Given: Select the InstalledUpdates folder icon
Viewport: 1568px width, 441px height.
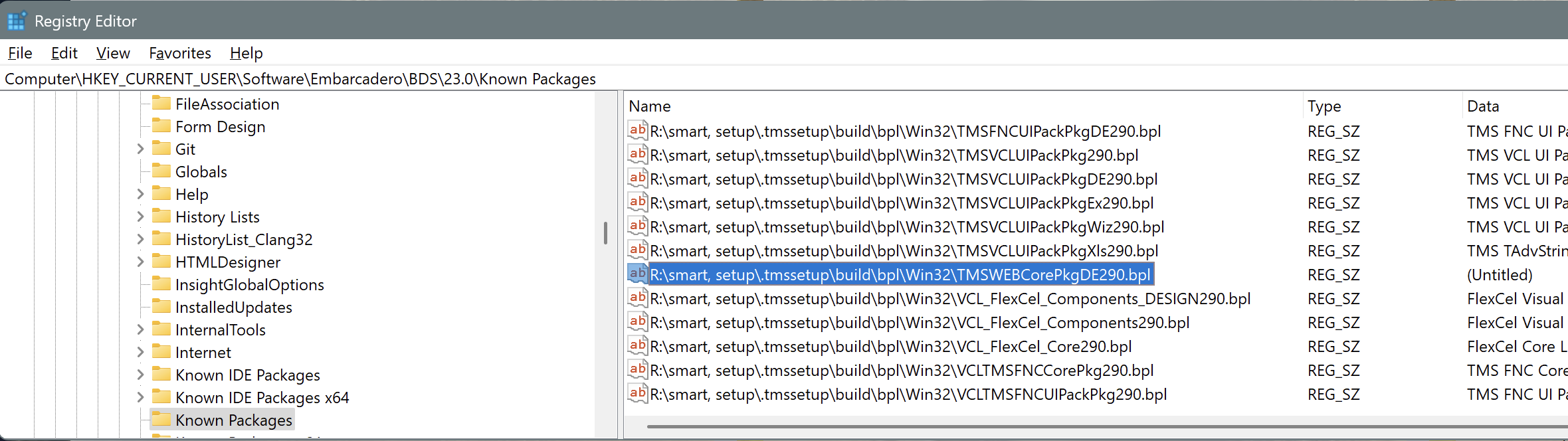Looking at the screenshot, I should (x=161, y=306).
